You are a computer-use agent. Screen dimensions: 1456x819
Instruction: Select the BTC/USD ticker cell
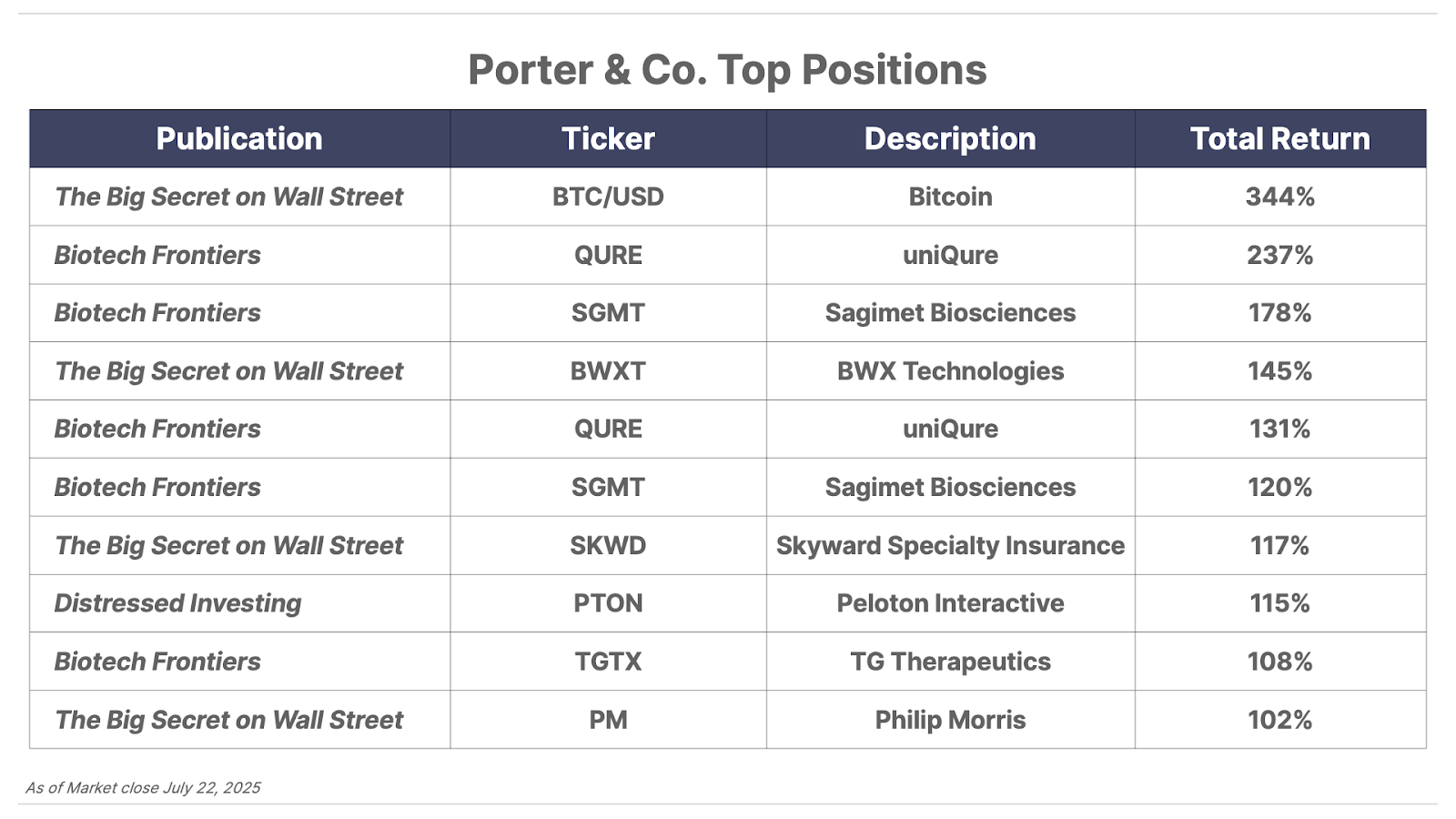[x=608, y=197]
